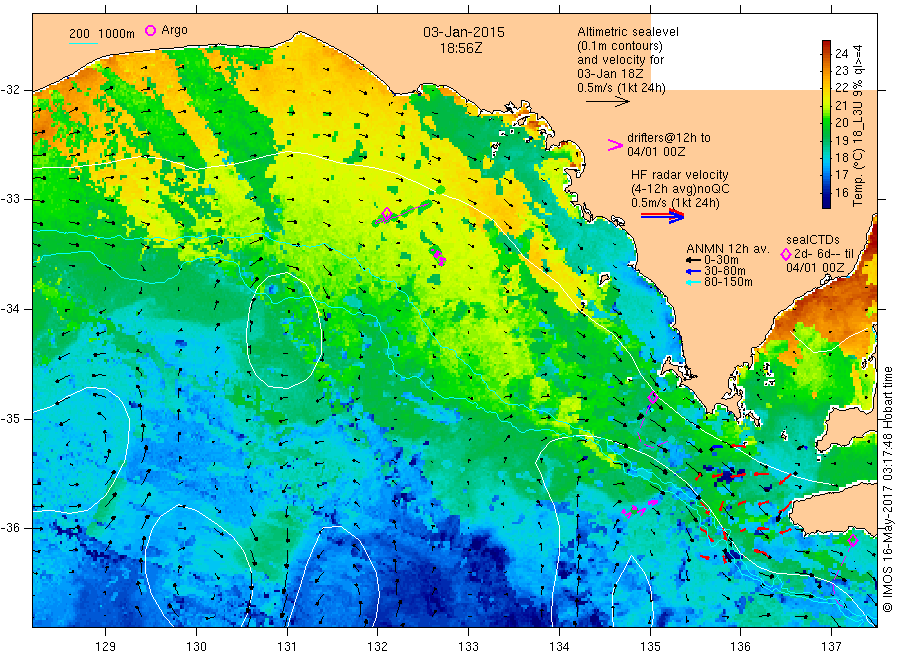The image size is (900, 660).
Task: Click the 'Altimetric sealevel' legend heading
Action: coord(628,32)
